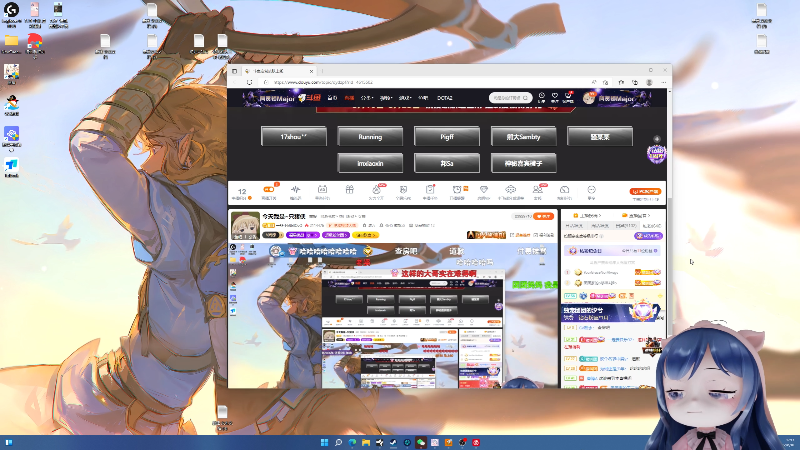This screenshot has width=800, height=450.
Task: Open the ellipsis more icon in activity bar
Action: (591, 191)
